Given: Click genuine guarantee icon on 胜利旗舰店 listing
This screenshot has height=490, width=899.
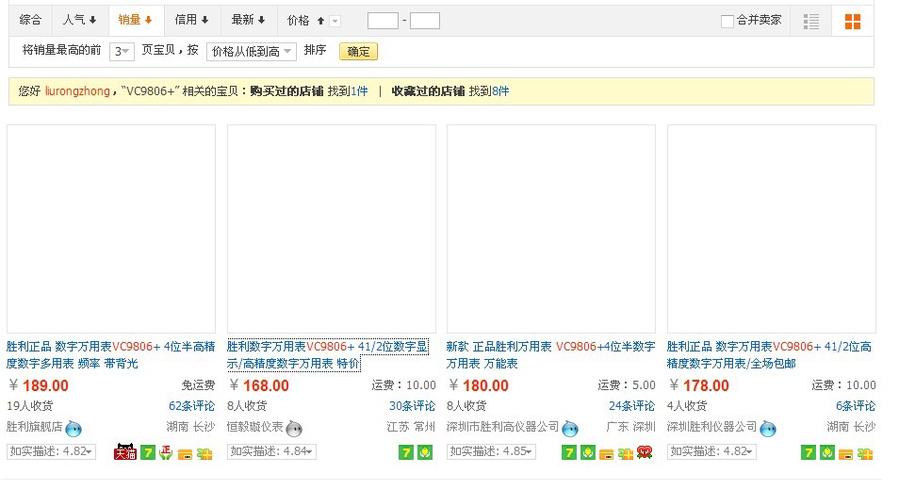Looking at the screenshot, I should [166, 453].
